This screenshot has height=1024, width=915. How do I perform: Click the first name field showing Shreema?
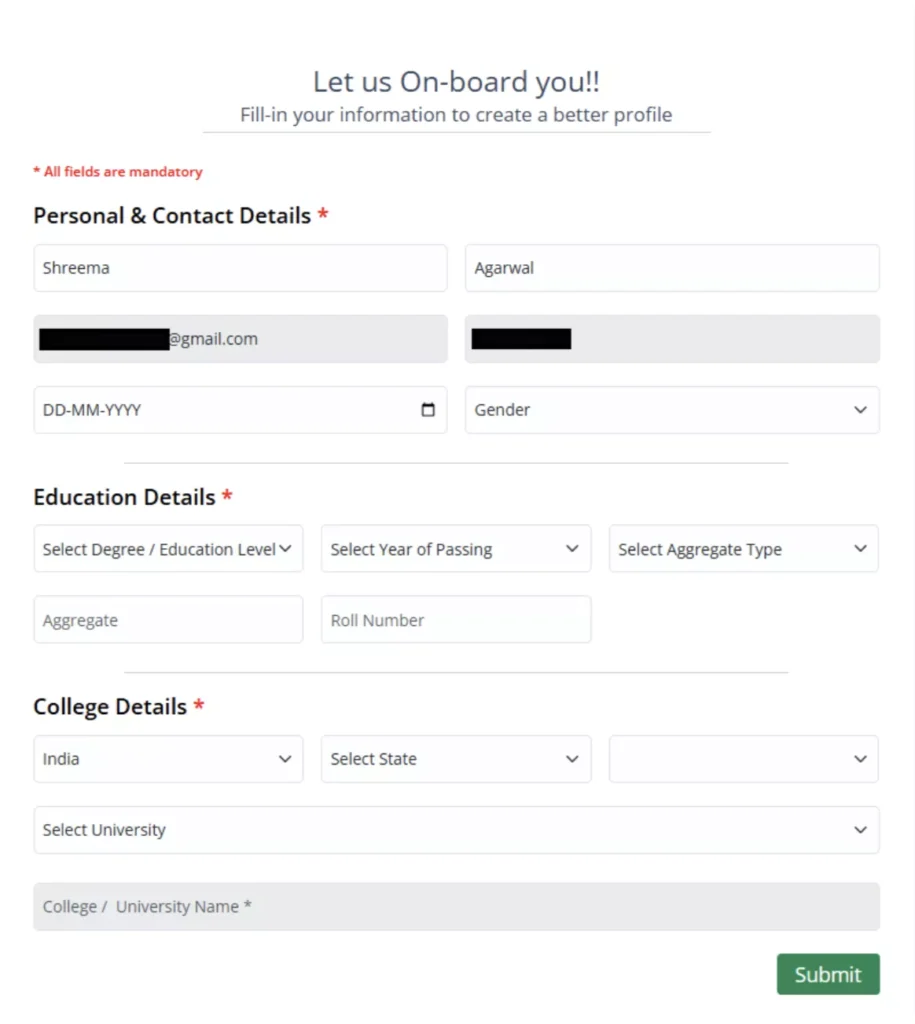click(240, 267)
